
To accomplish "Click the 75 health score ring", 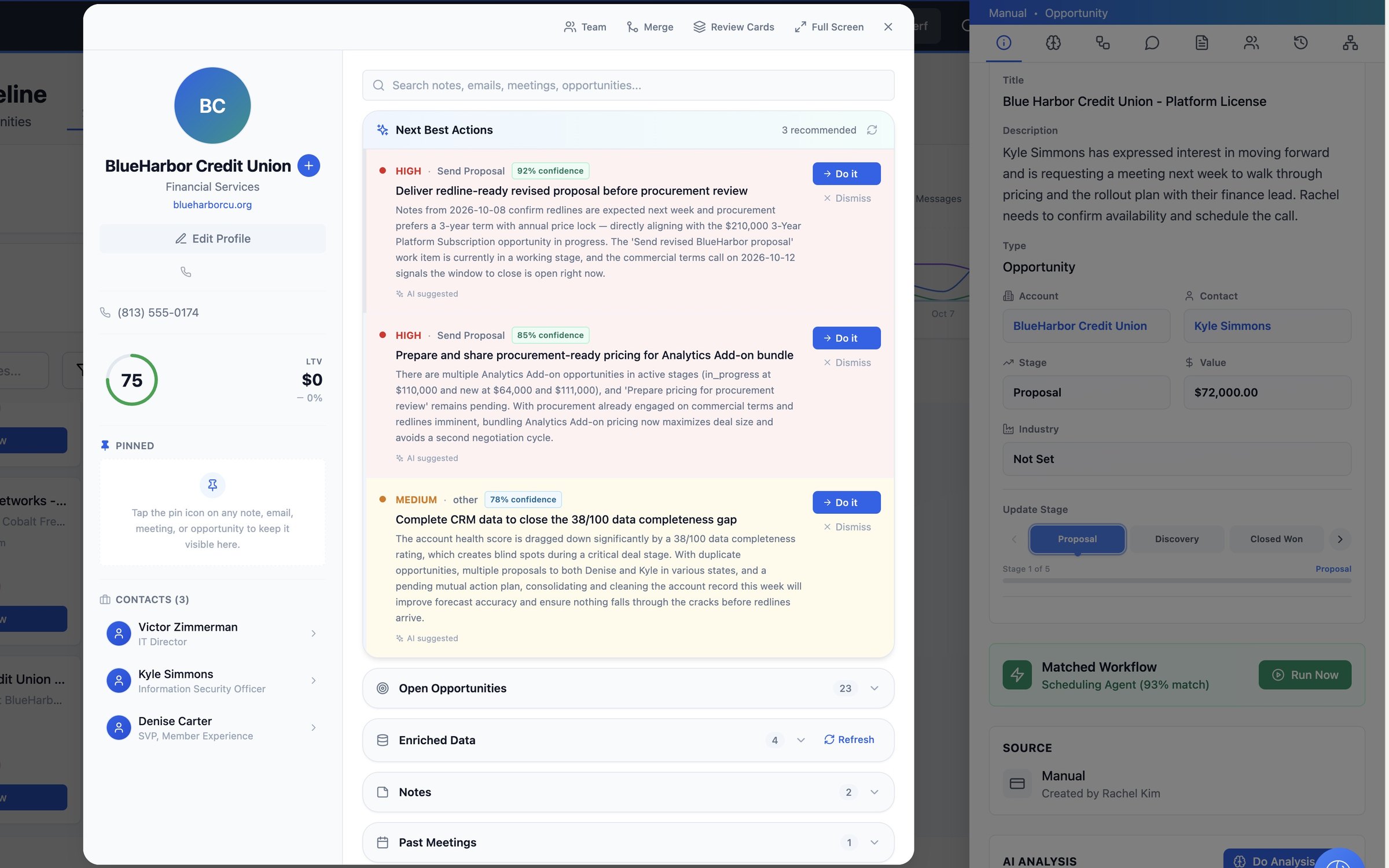I will (132, 380).
